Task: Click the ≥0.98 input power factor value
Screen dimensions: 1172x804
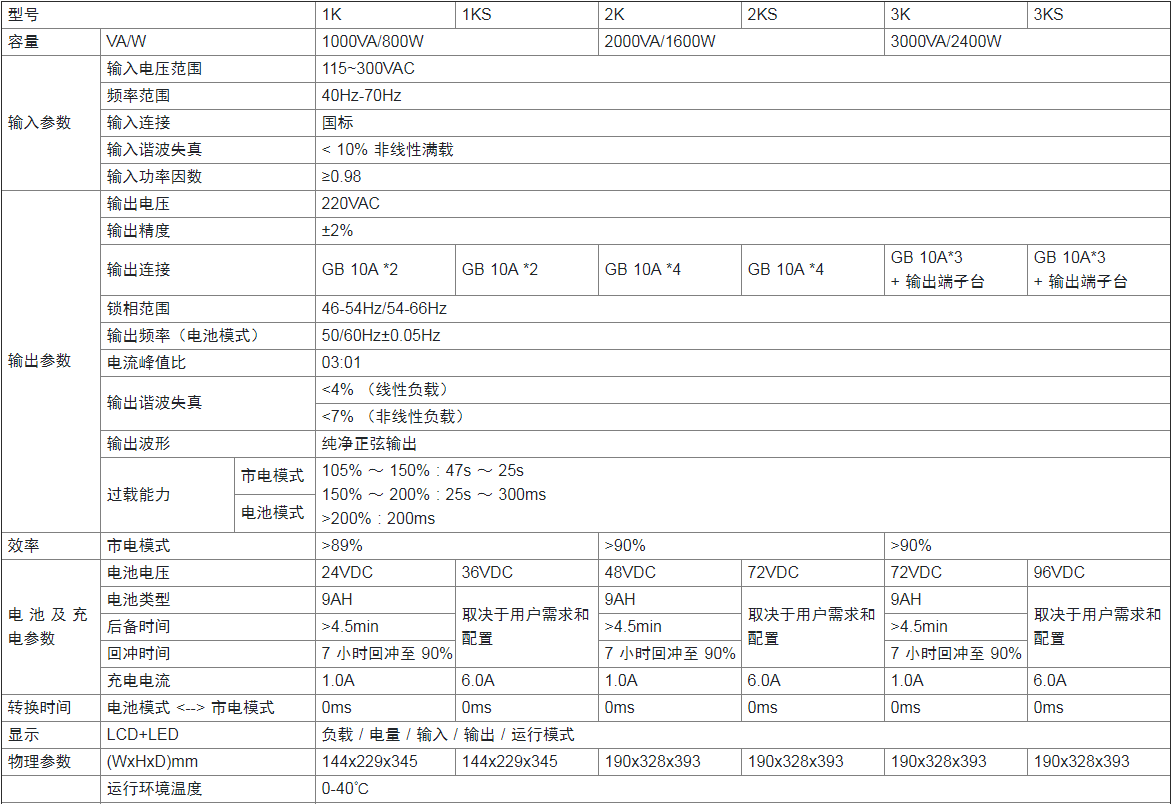Action: 342,177
